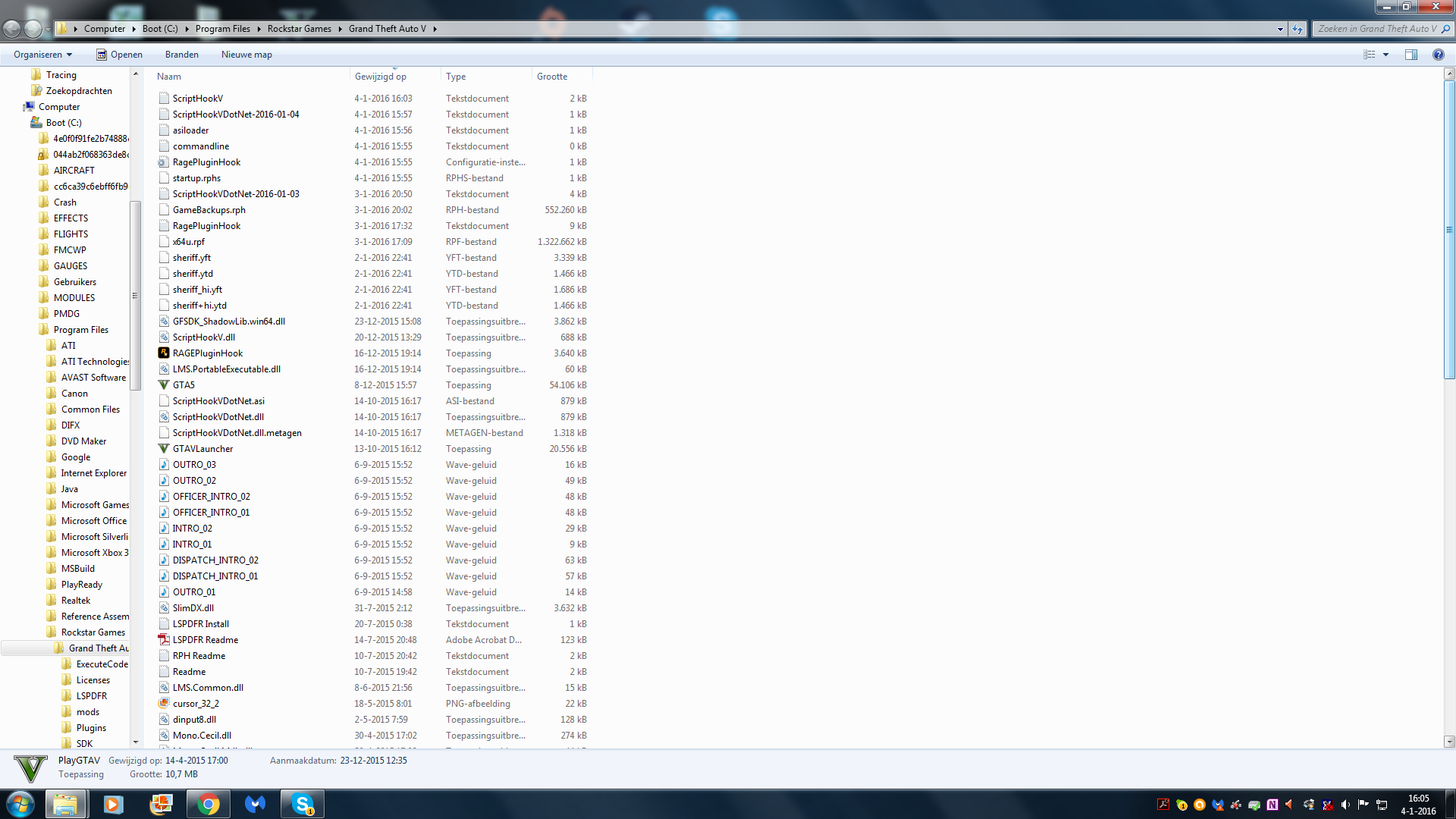Viewport: 1456px width, 819px height.
Task: Toggle the preview pane icon
Action: (1410, 55)
